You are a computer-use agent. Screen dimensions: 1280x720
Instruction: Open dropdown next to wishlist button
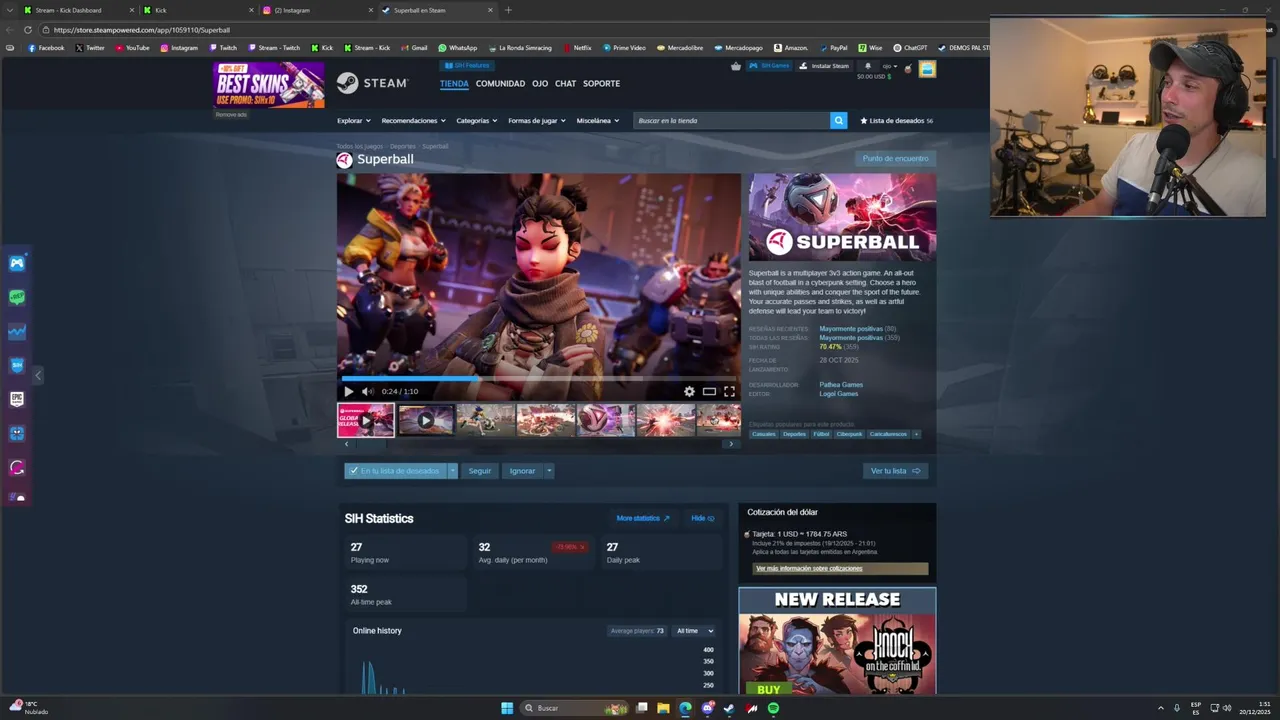click(452, 471)
